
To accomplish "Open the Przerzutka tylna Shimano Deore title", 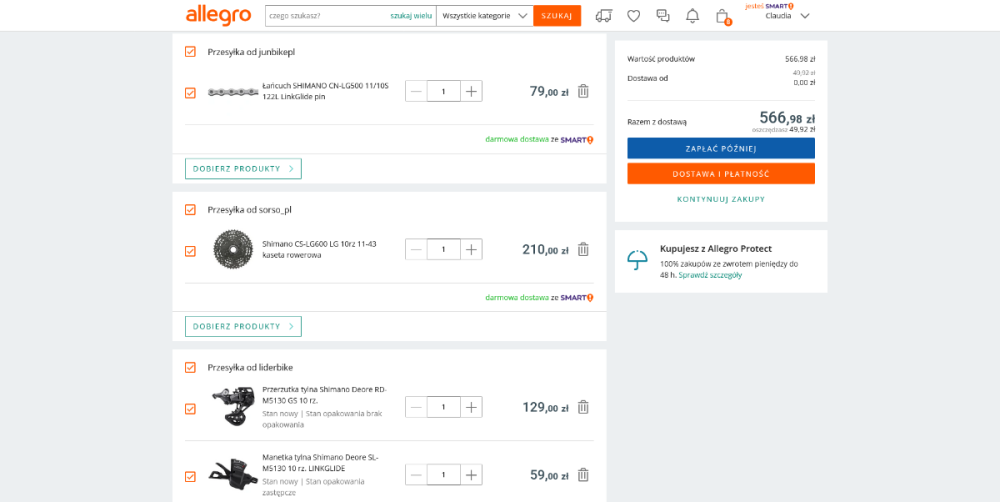I will pyautogui.click(x=325, y=395).
